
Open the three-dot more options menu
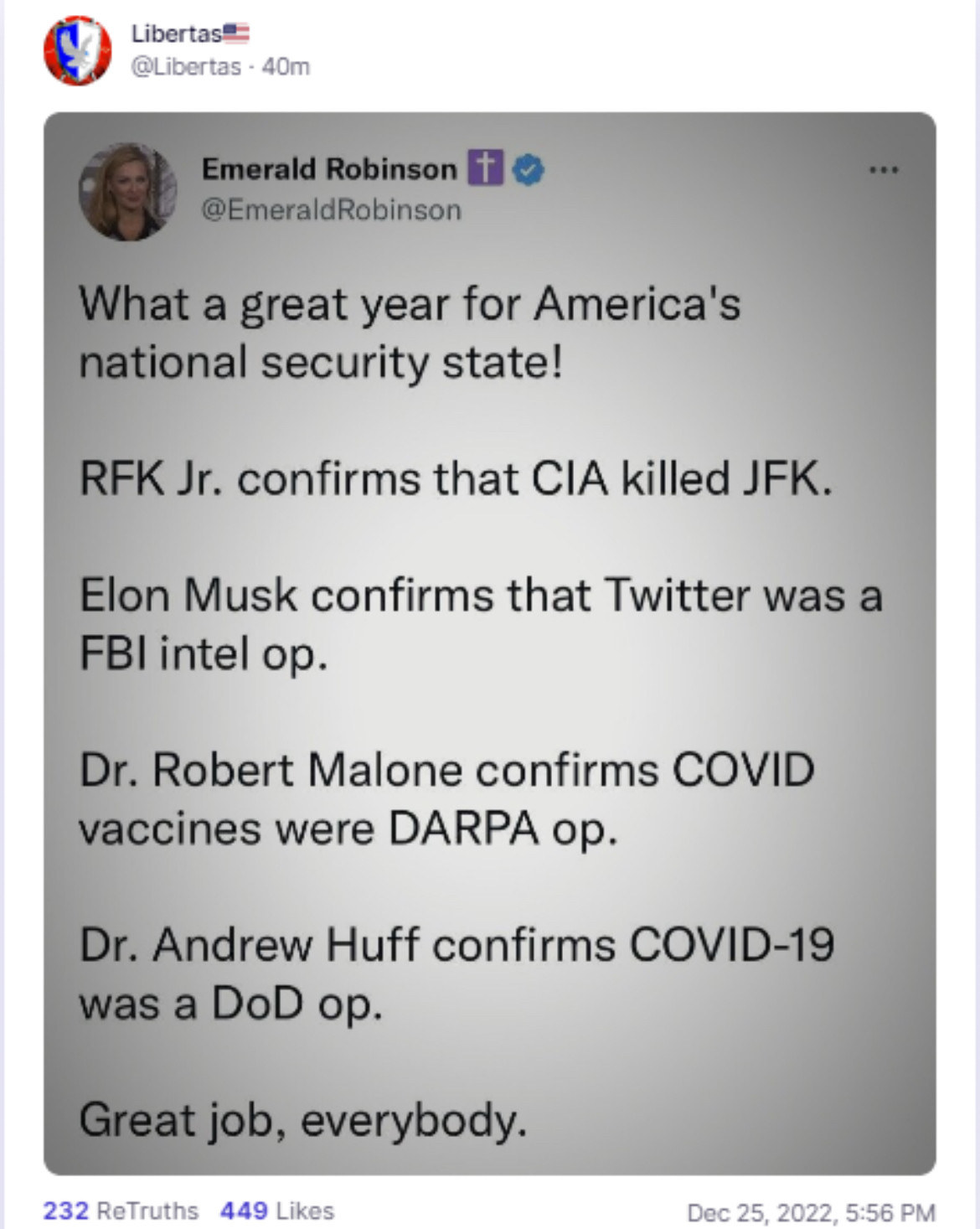(x=884, y=170)
